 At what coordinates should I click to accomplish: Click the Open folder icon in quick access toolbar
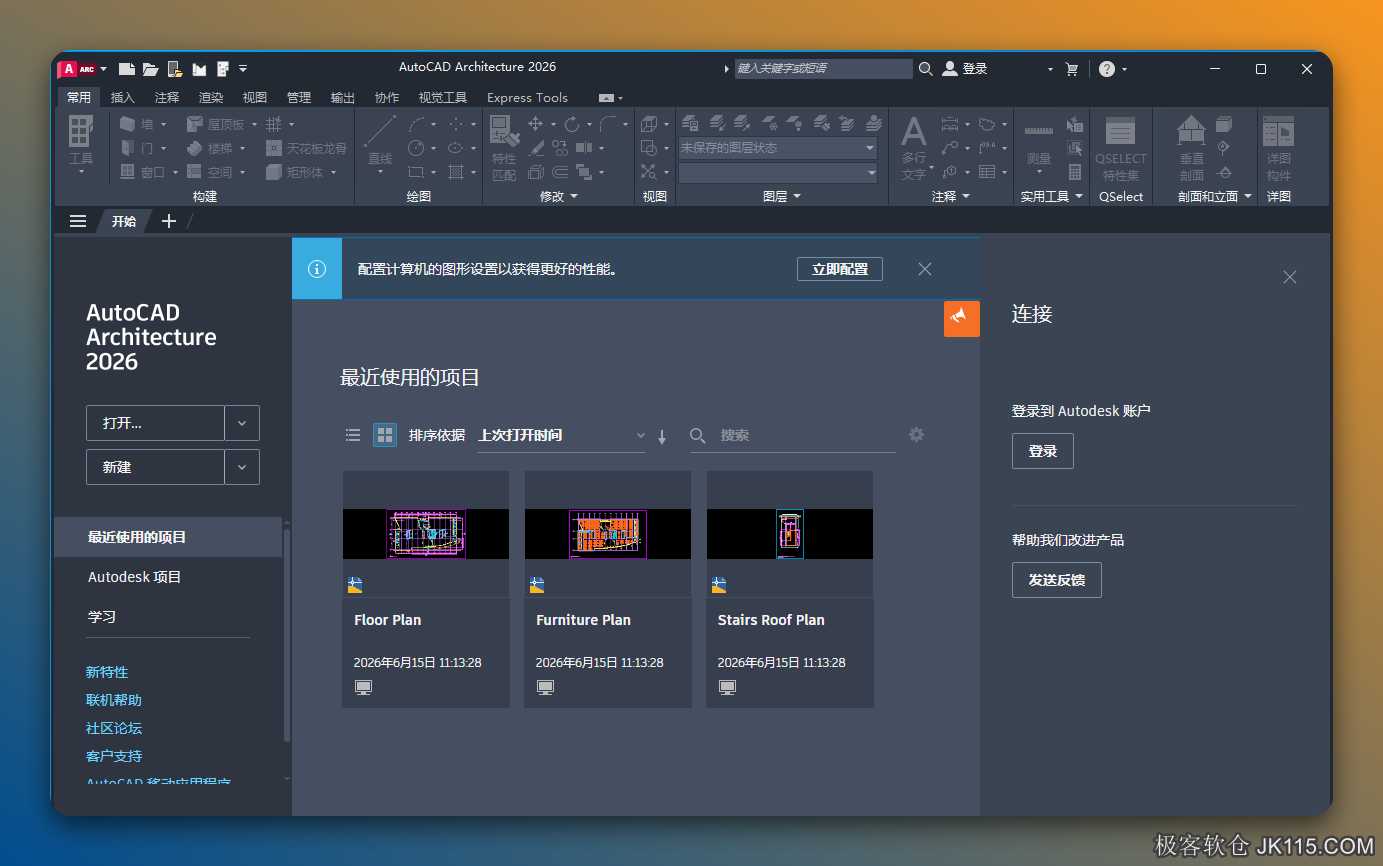(151, 69)
